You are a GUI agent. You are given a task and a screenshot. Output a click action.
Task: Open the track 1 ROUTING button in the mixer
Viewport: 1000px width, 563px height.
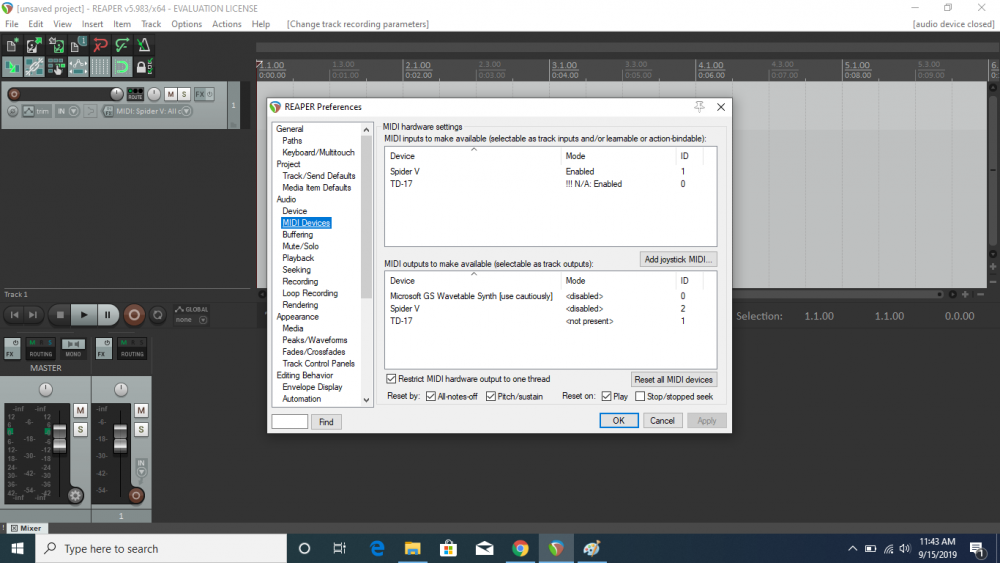(132, 348)
